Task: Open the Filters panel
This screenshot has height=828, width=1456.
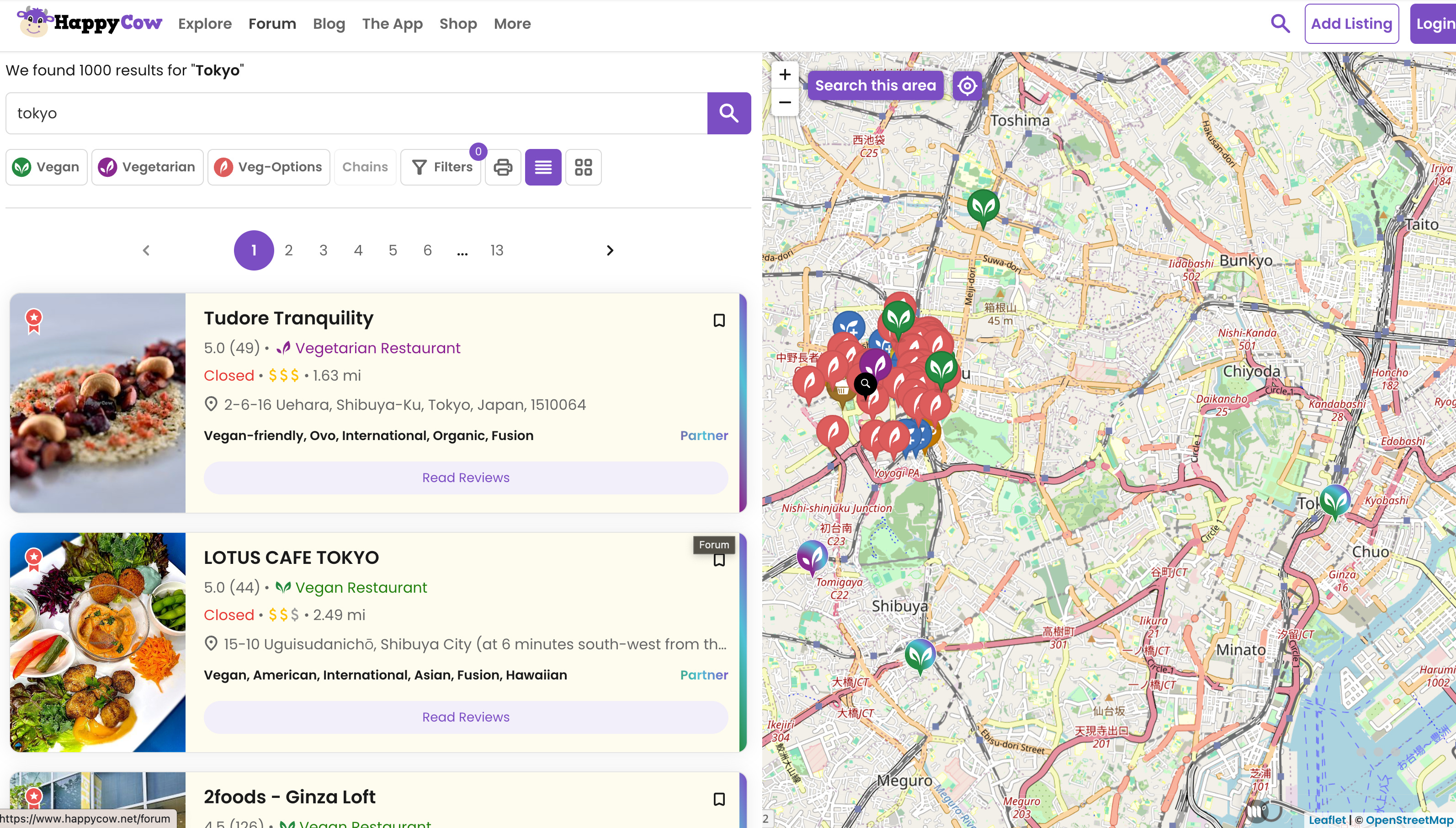Action: click(x=441, y=167)
